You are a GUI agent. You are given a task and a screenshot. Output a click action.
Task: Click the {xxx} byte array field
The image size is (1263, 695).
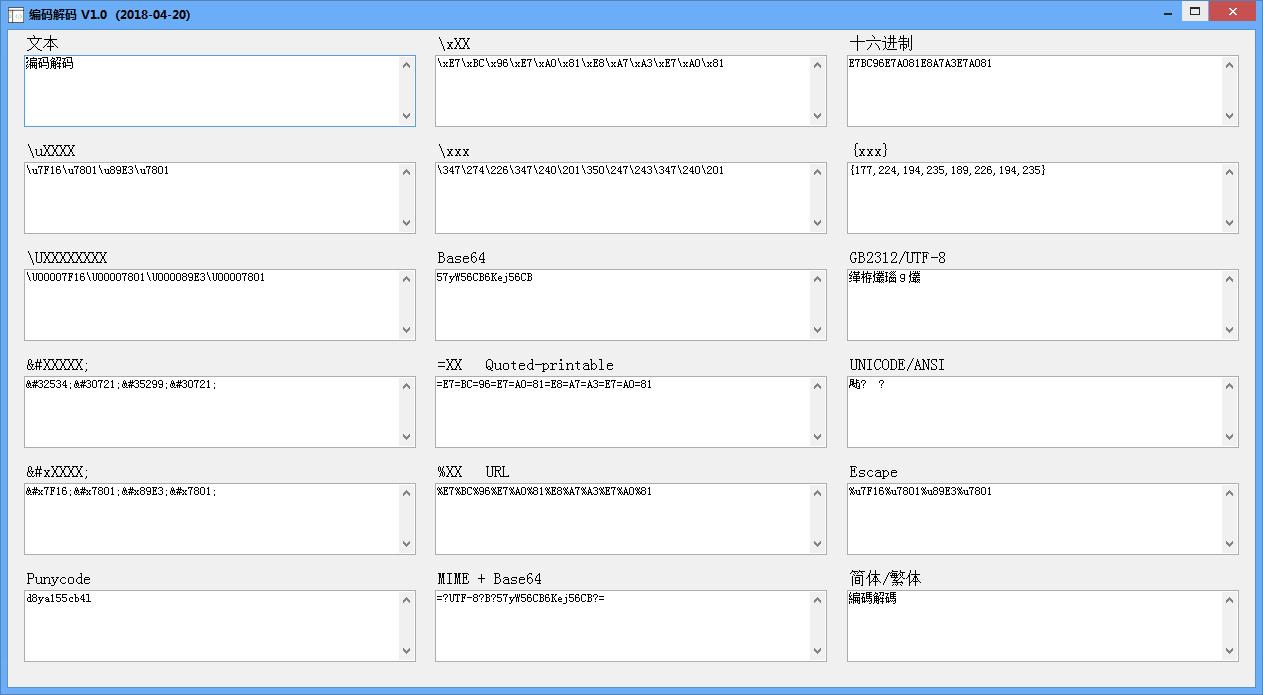click(1033, 198)
